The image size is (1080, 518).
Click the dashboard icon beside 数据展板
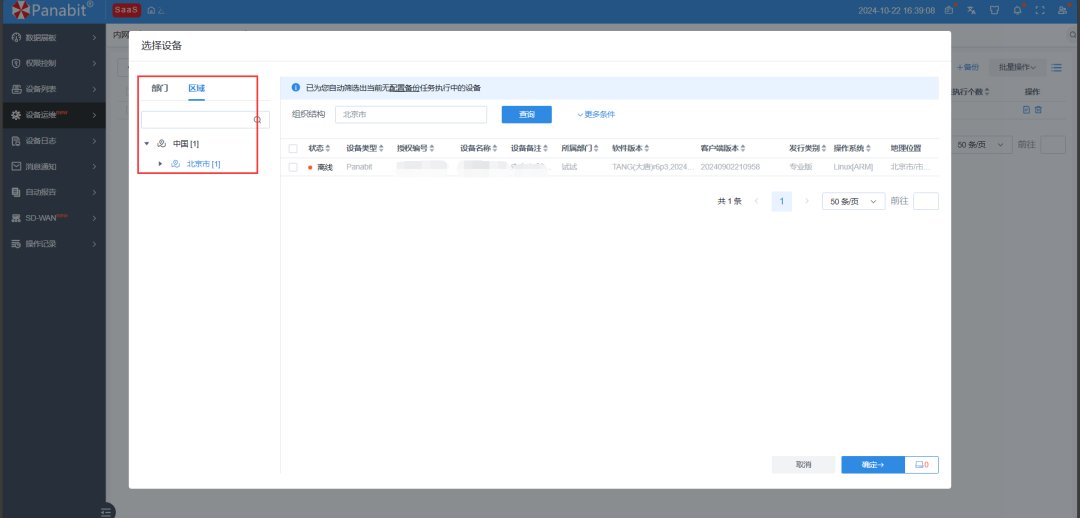click(x=17, y=38)
